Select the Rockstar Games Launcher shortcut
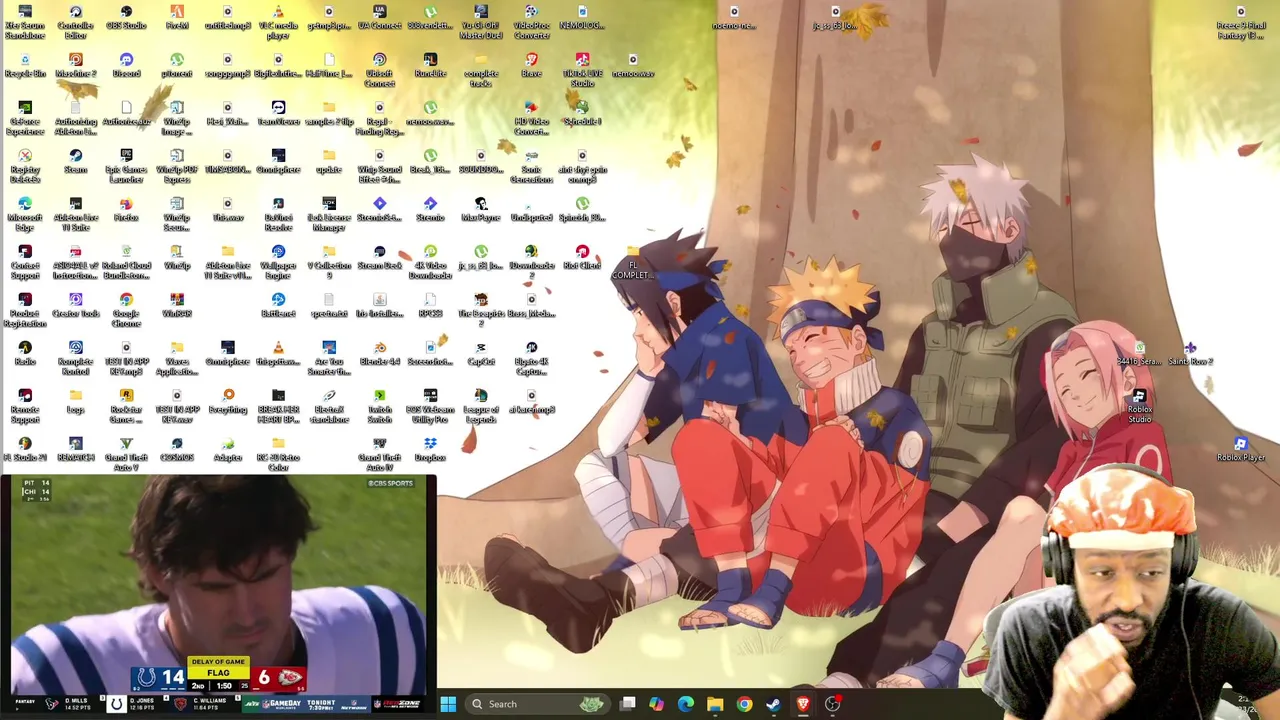Viewport: 1280px width, 720px height. [x=126, y=407]
